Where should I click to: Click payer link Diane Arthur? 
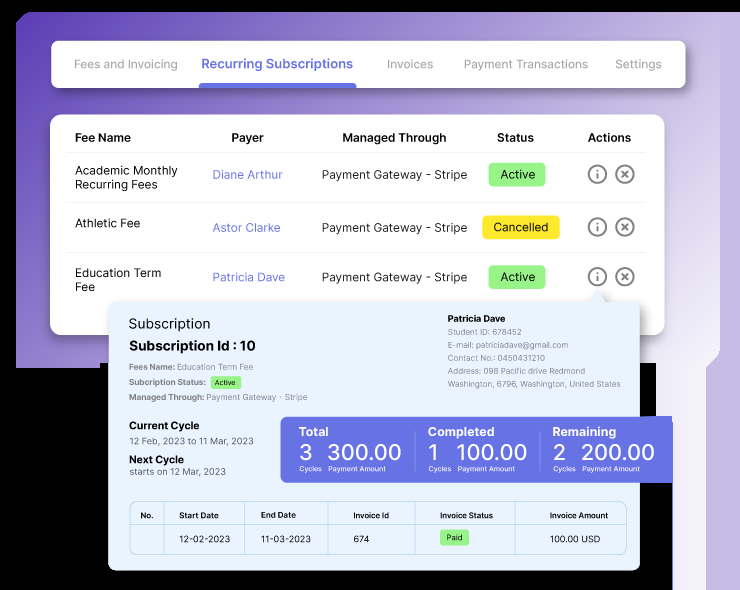tap(247, 175)
